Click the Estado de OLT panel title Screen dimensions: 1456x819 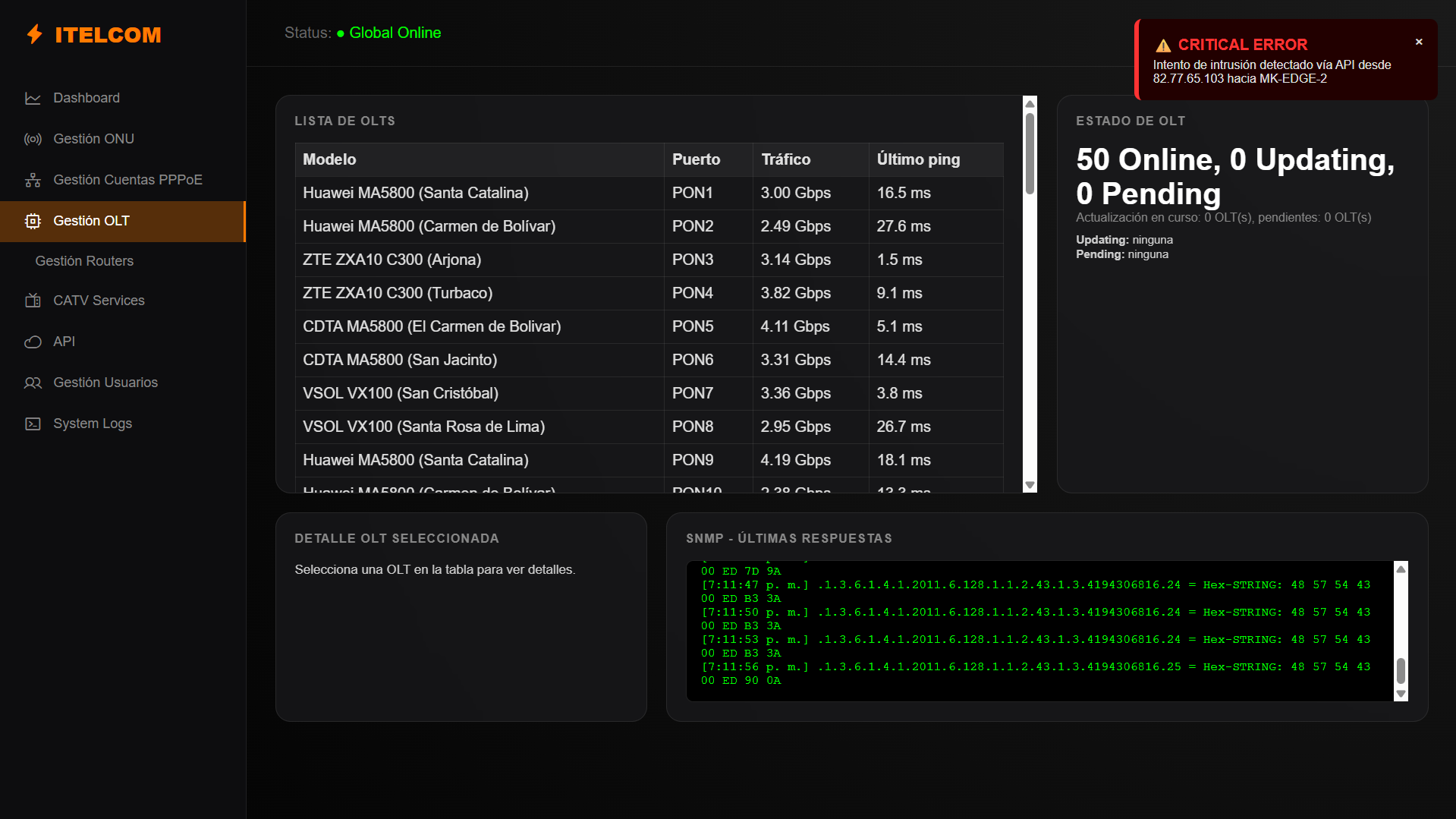click(x=1131, y=121)
